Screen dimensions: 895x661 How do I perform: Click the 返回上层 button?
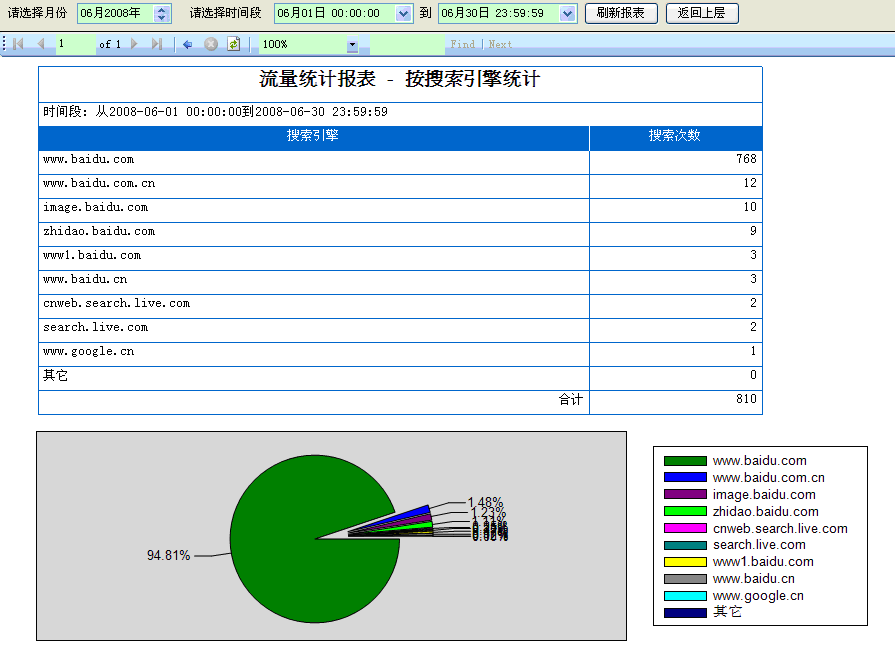click(x=701, y=13)
